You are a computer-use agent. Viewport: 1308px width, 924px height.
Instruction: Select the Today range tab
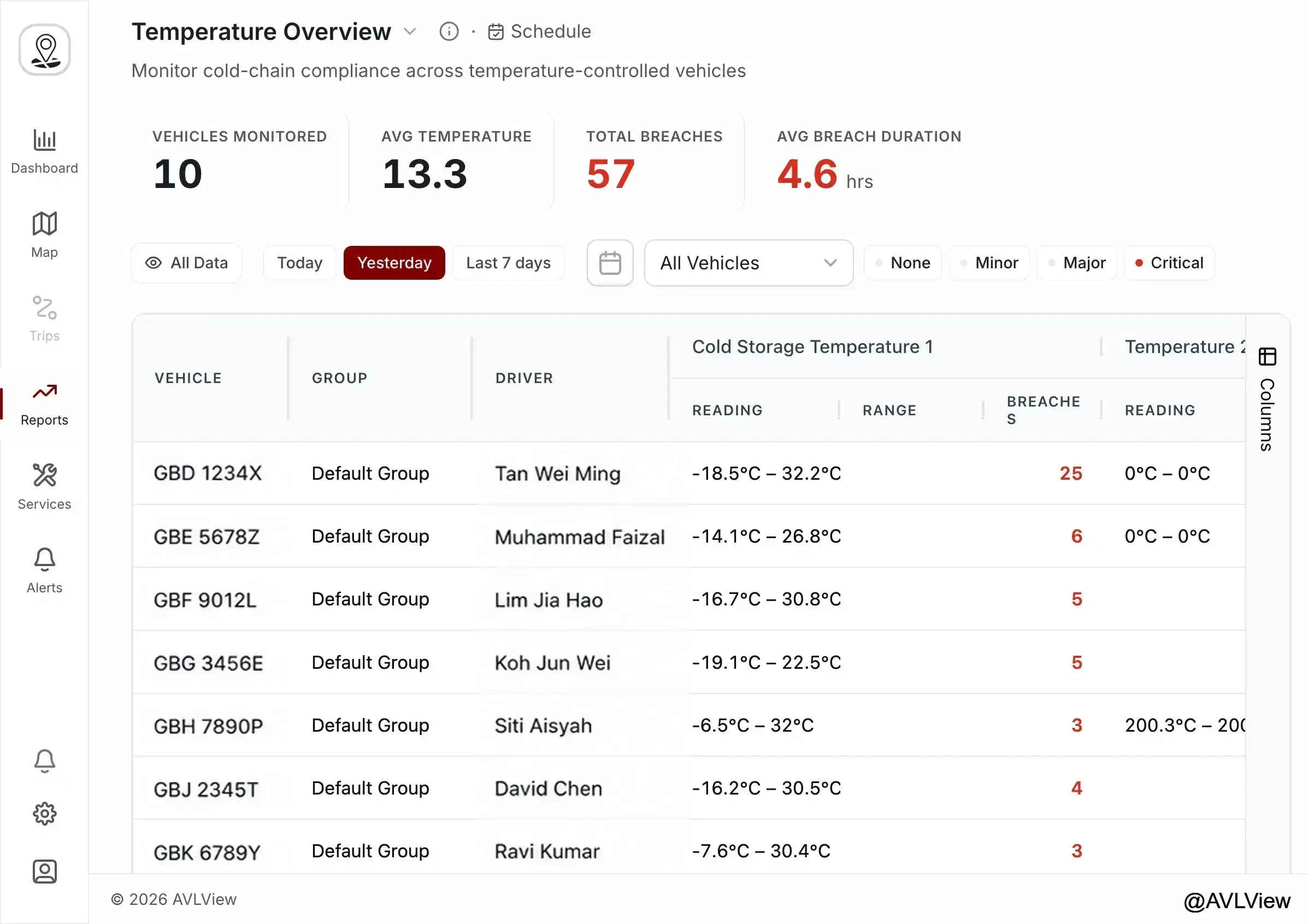coord(299,263)
